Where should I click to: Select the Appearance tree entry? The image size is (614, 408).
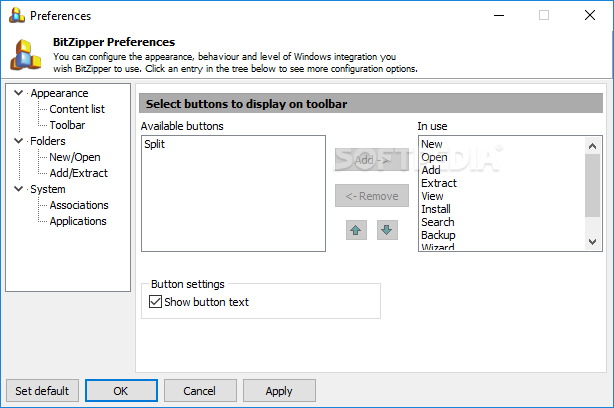coord(59,93)
